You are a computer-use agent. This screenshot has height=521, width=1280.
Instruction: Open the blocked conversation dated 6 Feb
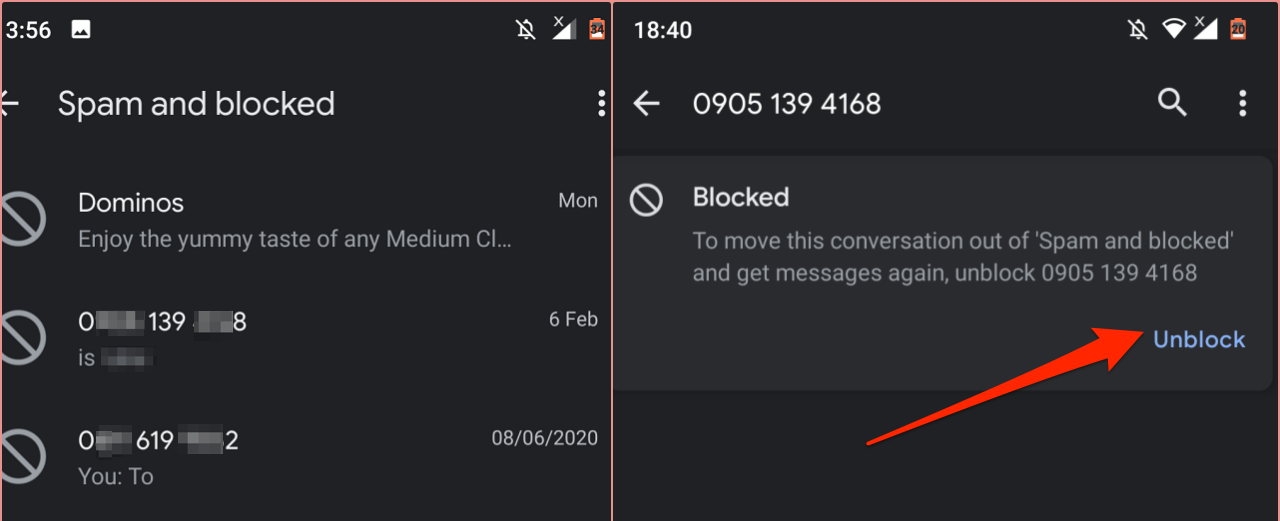point(300,338)
